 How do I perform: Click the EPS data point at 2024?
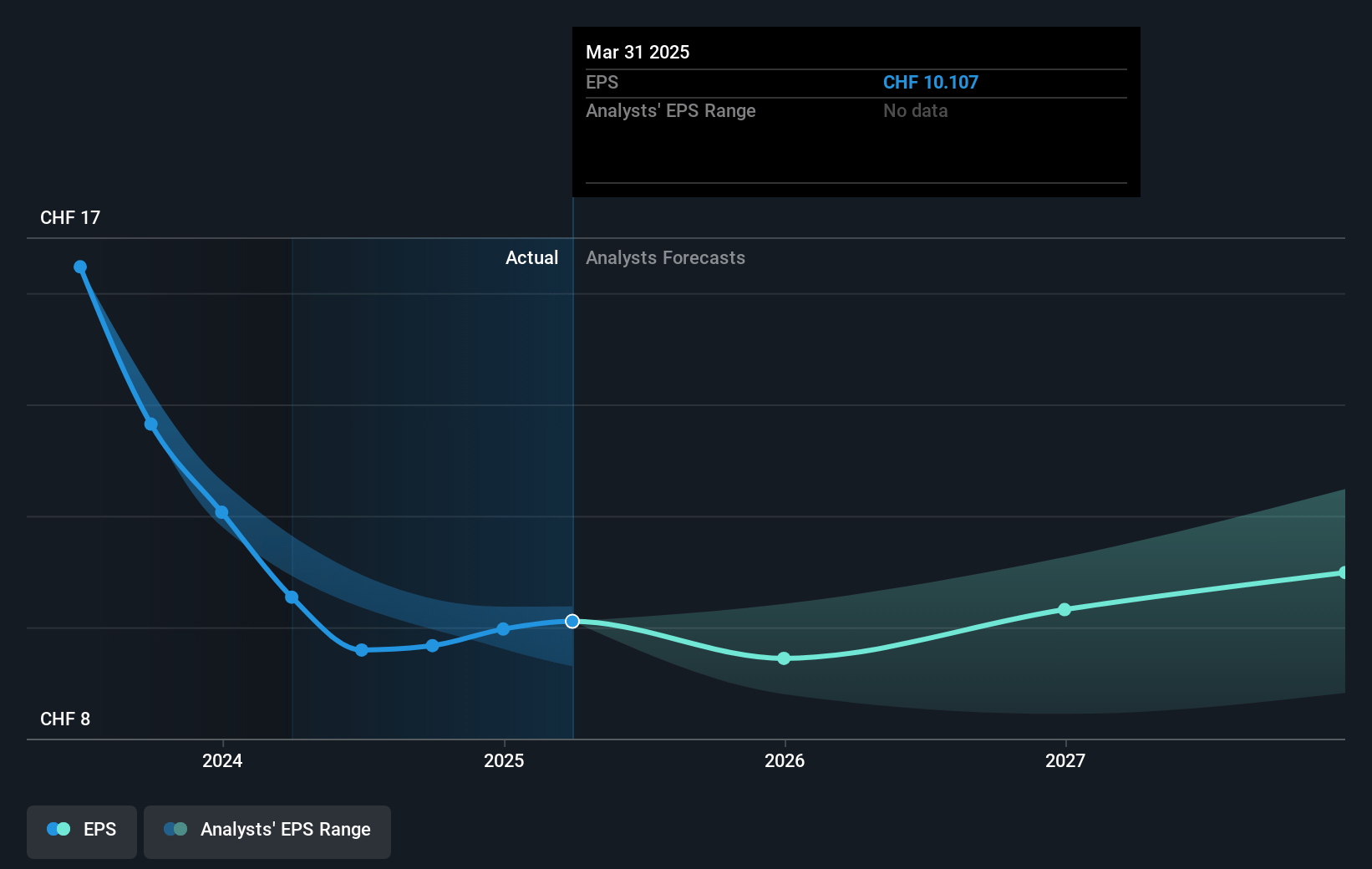(x=221, y=512)
